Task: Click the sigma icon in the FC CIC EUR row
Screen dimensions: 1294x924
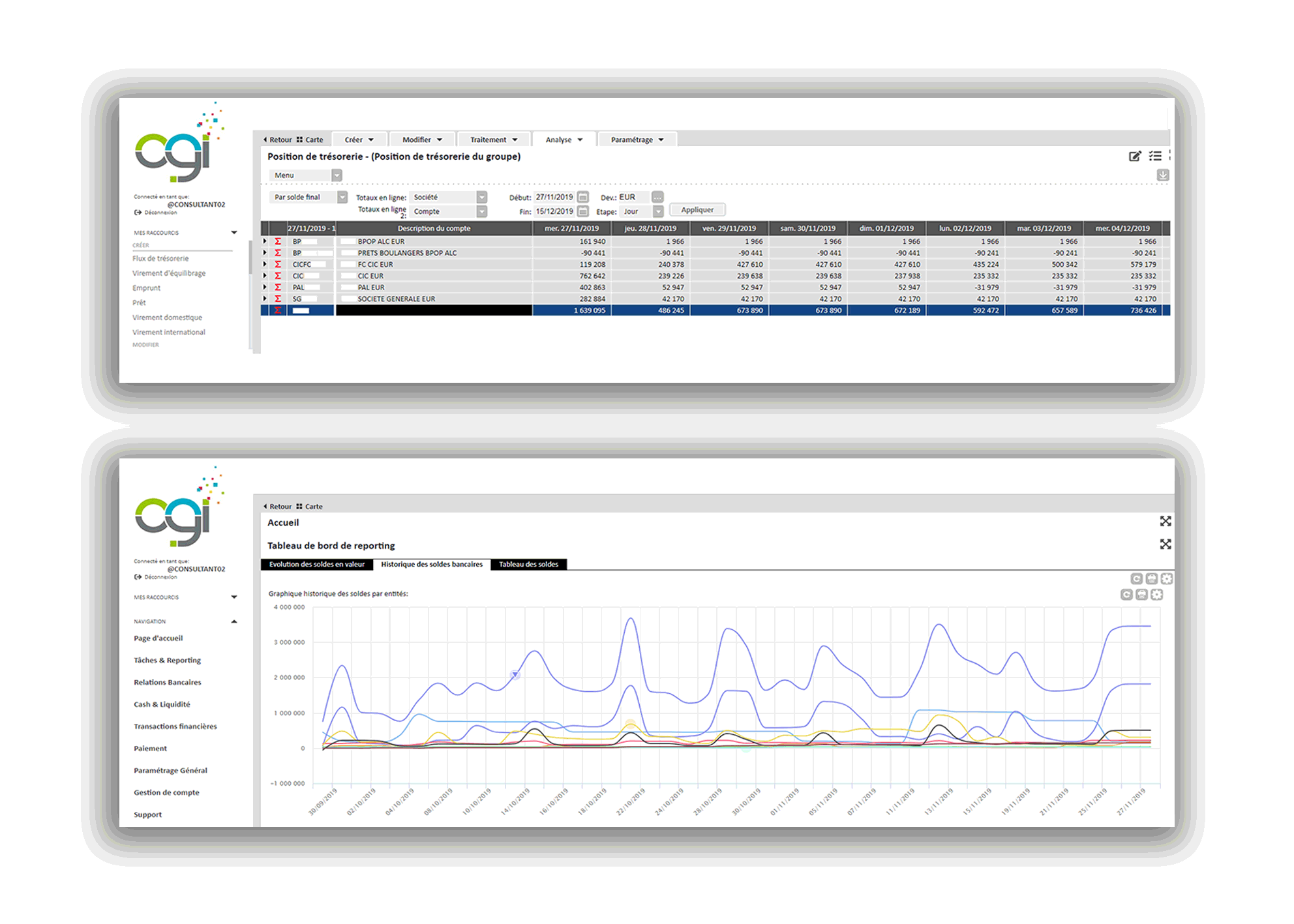Action: point(278,264)
